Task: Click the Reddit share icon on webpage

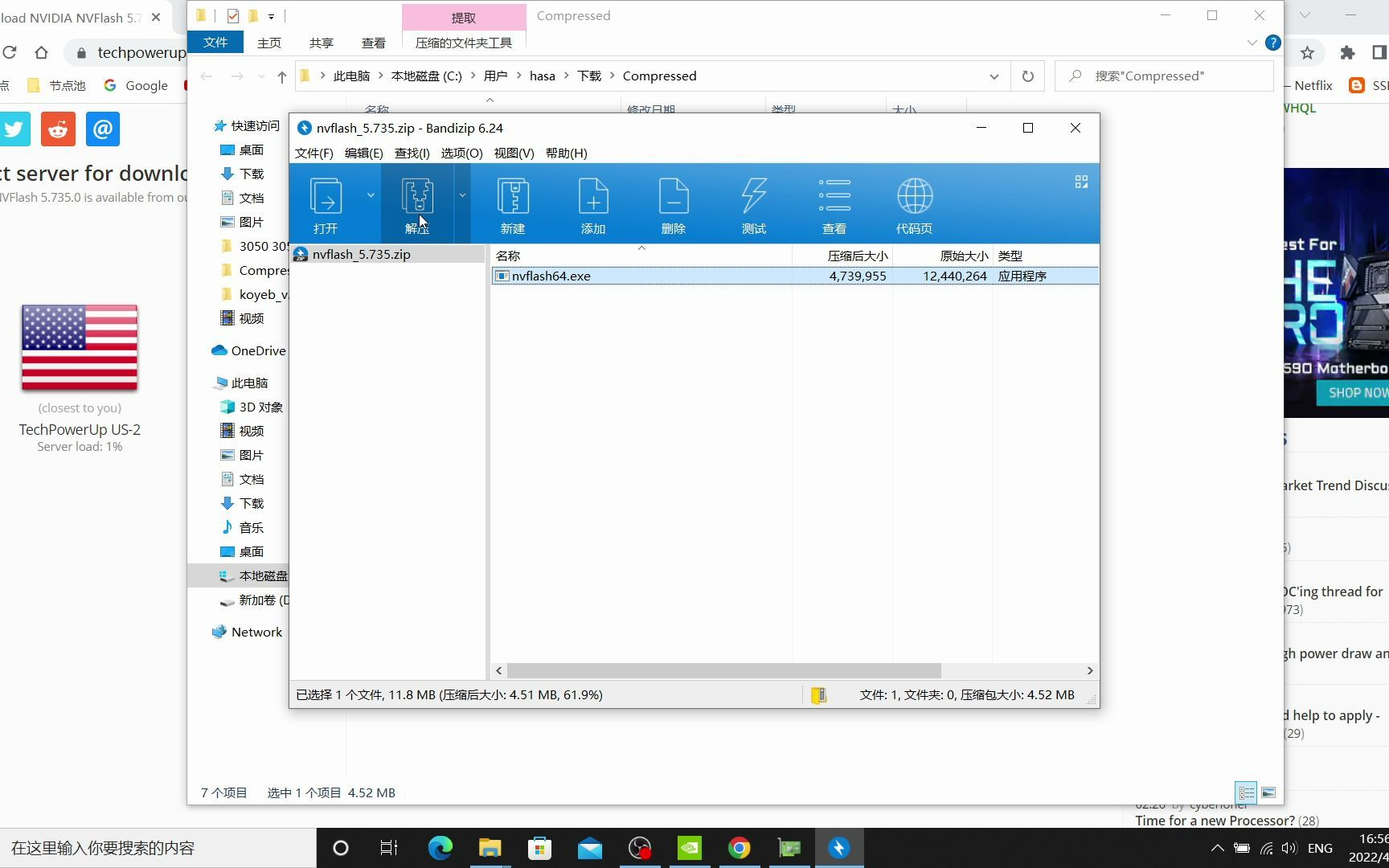Action: [58, 129]
